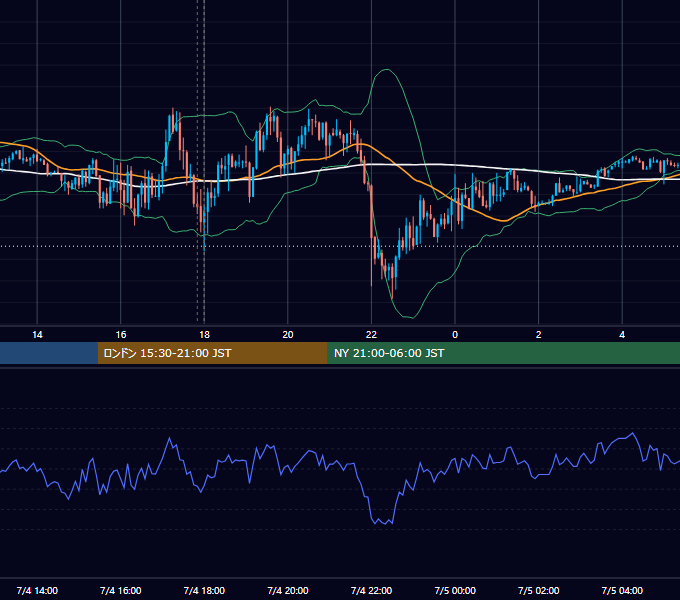Click the 14 hour axis label

click(x=37, y=335)
